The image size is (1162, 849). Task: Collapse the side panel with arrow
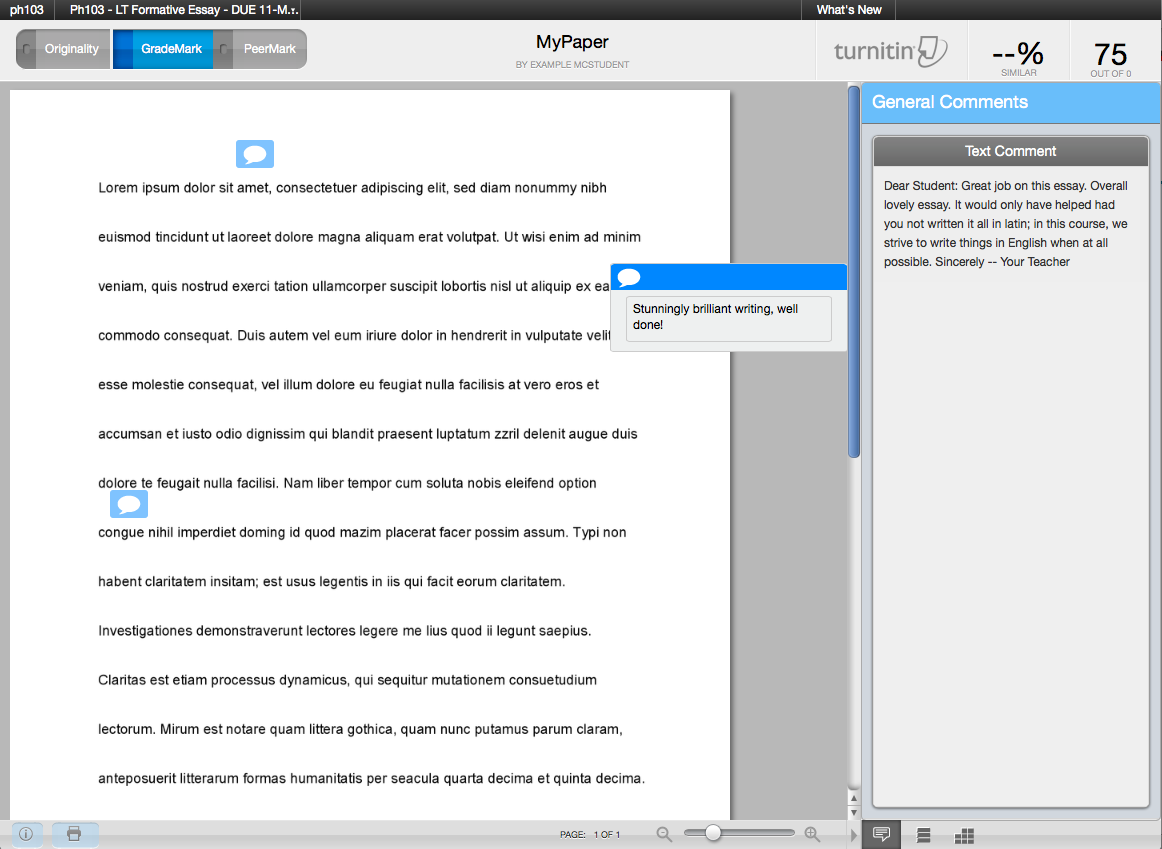(853, 834)
